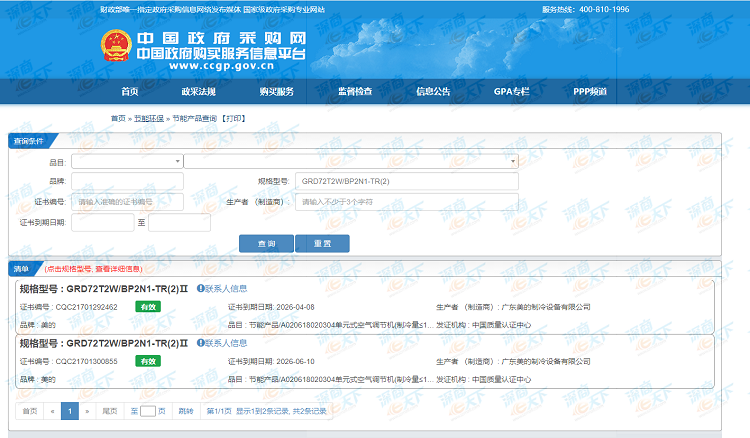This screenshot has width=750, height=438.
Task: Open the 监督检查 menu item
Action: pyautogui.click(x=355, y=91)
